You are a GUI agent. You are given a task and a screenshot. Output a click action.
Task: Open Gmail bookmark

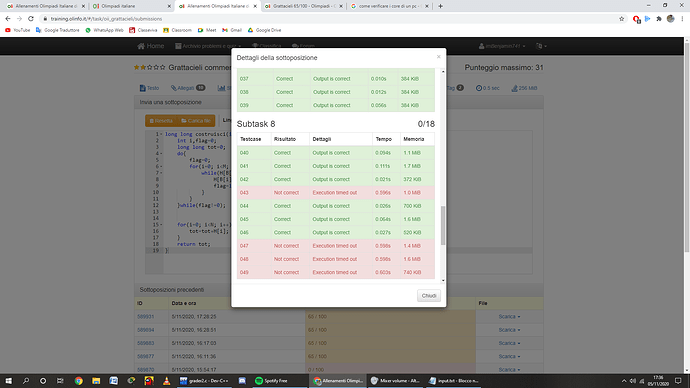[x=232, y=30]
